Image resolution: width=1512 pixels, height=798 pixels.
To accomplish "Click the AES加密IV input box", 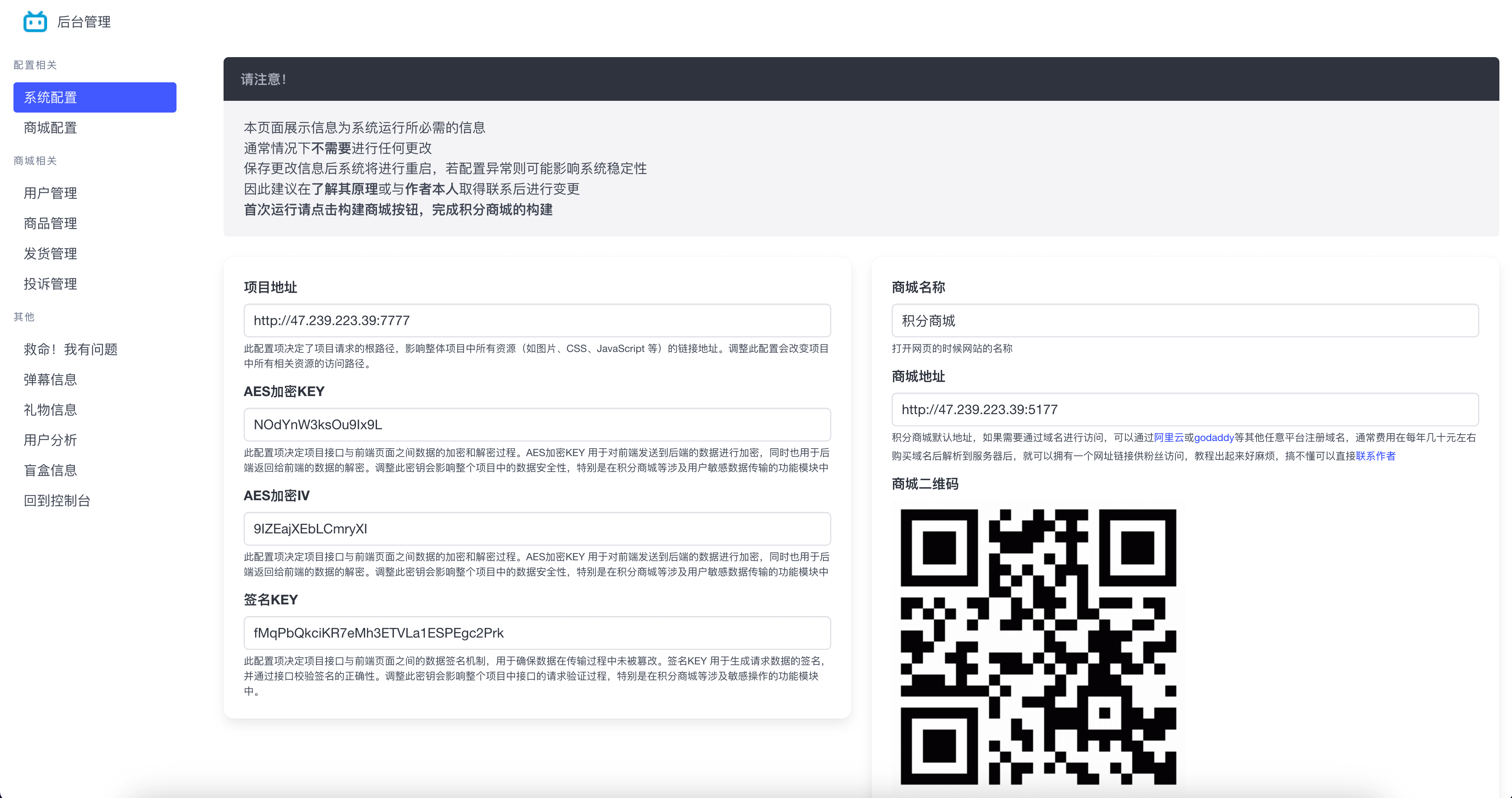I will pyautogui.click(x=537, y=529).
